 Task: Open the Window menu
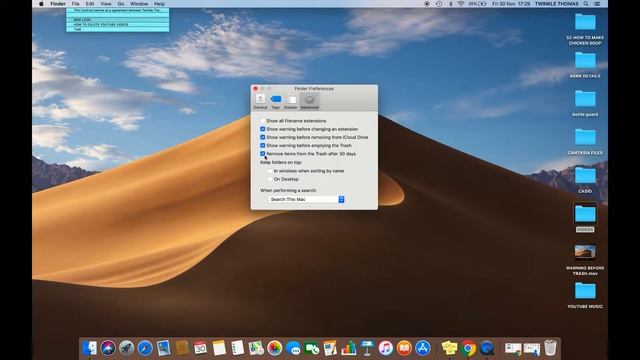pyautogui.click(x=139, y=4)
